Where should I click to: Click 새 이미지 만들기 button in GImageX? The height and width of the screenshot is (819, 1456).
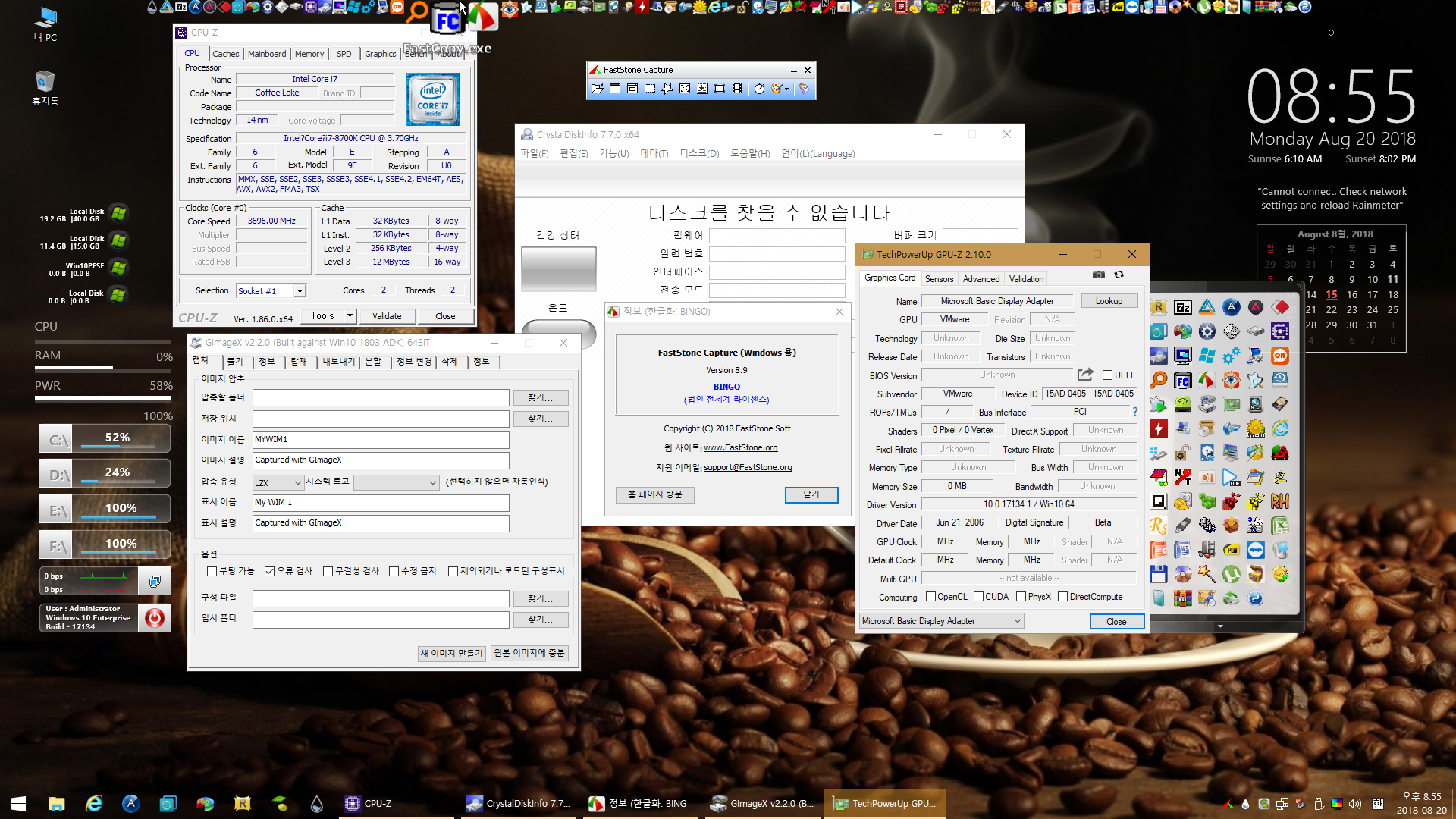tap(452, 653)
